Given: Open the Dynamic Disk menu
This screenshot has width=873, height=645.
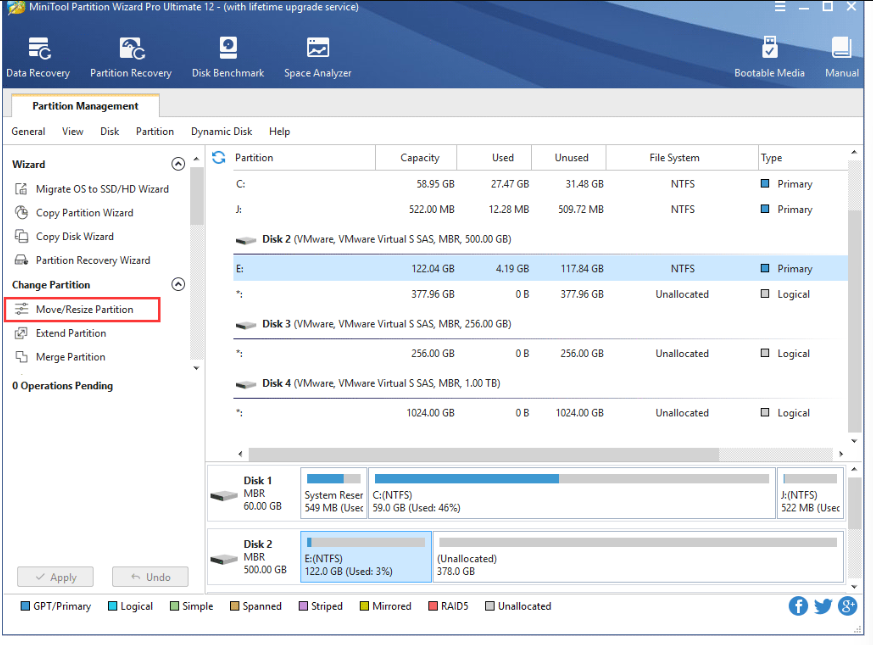Looking at the screenshot, I should pyautogui.click(x=222, y=131).
